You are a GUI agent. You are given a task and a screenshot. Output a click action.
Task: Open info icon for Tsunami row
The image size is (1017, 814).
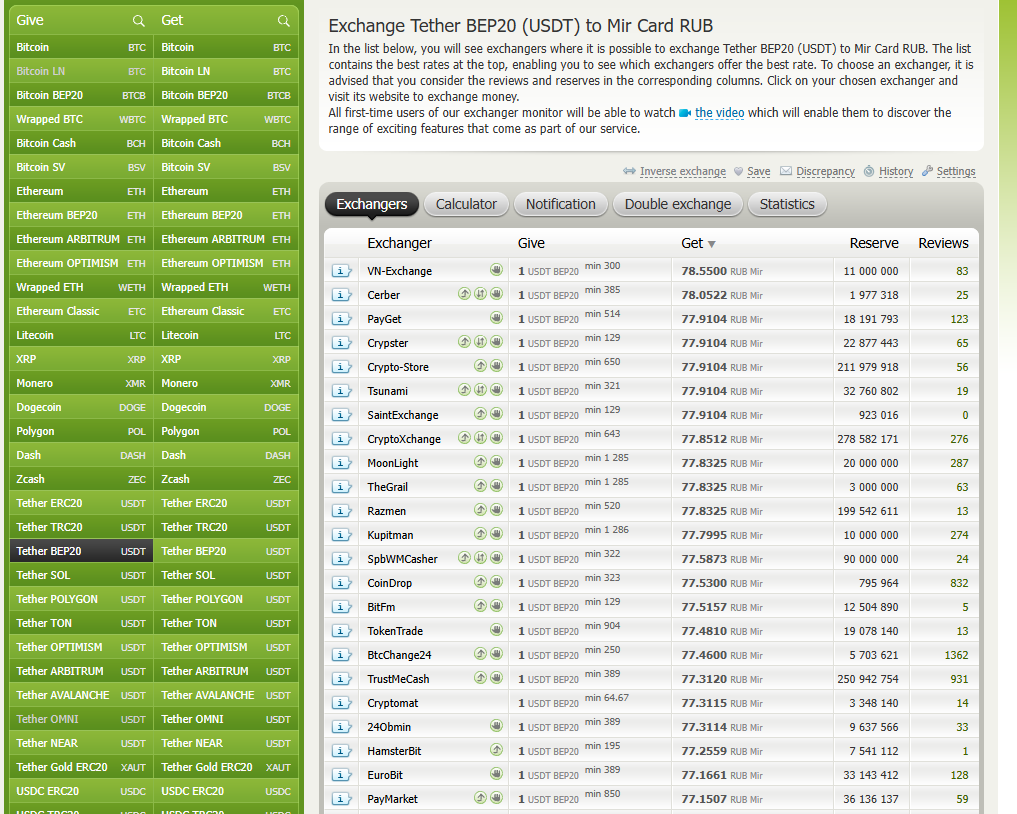[341, 391]
